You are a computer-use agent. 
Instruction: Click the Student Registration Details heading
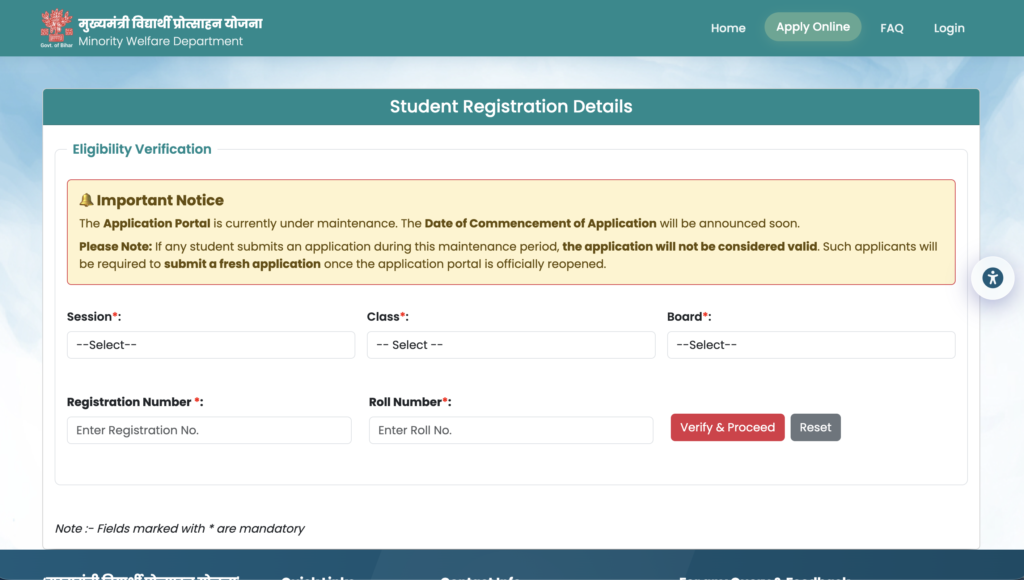pos(511,106)
